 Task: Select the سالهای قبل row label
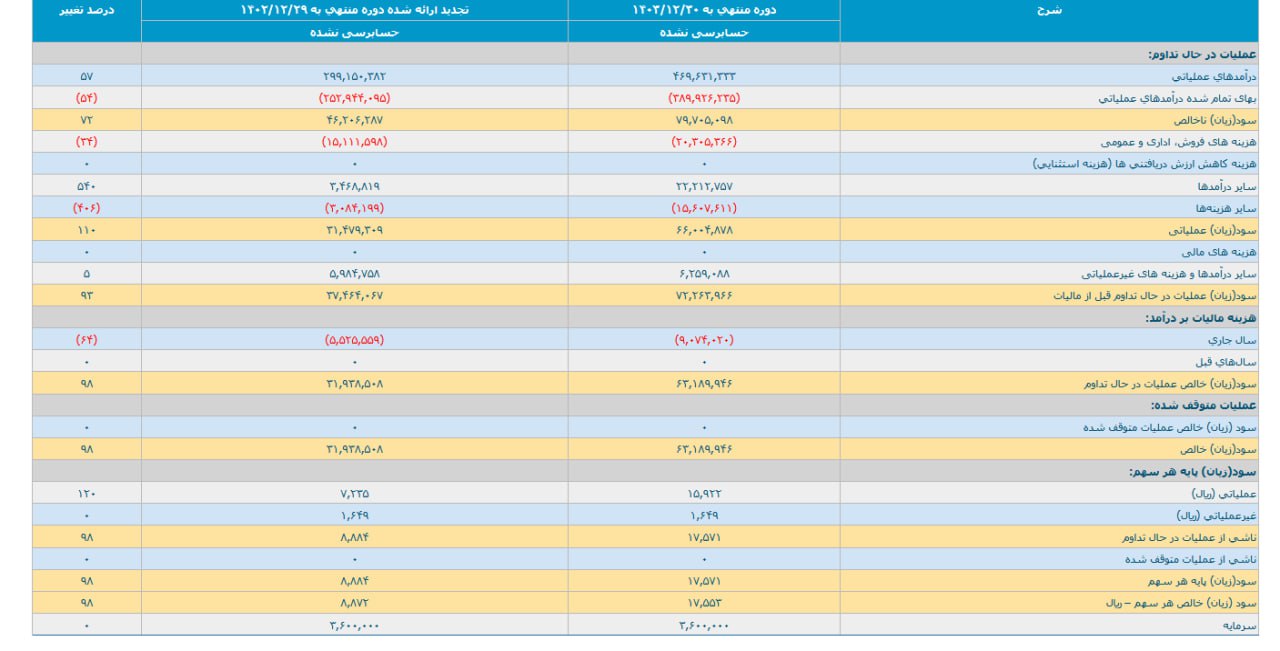coord(1232,362)
